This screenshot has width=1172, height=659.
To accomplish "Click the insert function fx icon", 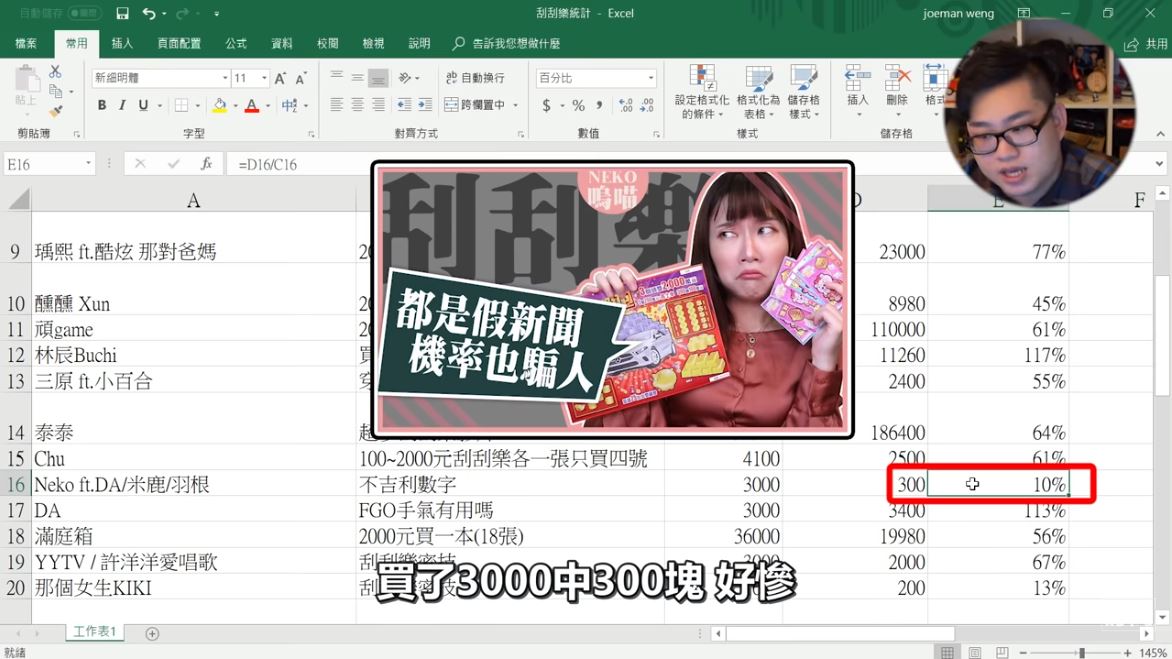I will pos(206,164).
